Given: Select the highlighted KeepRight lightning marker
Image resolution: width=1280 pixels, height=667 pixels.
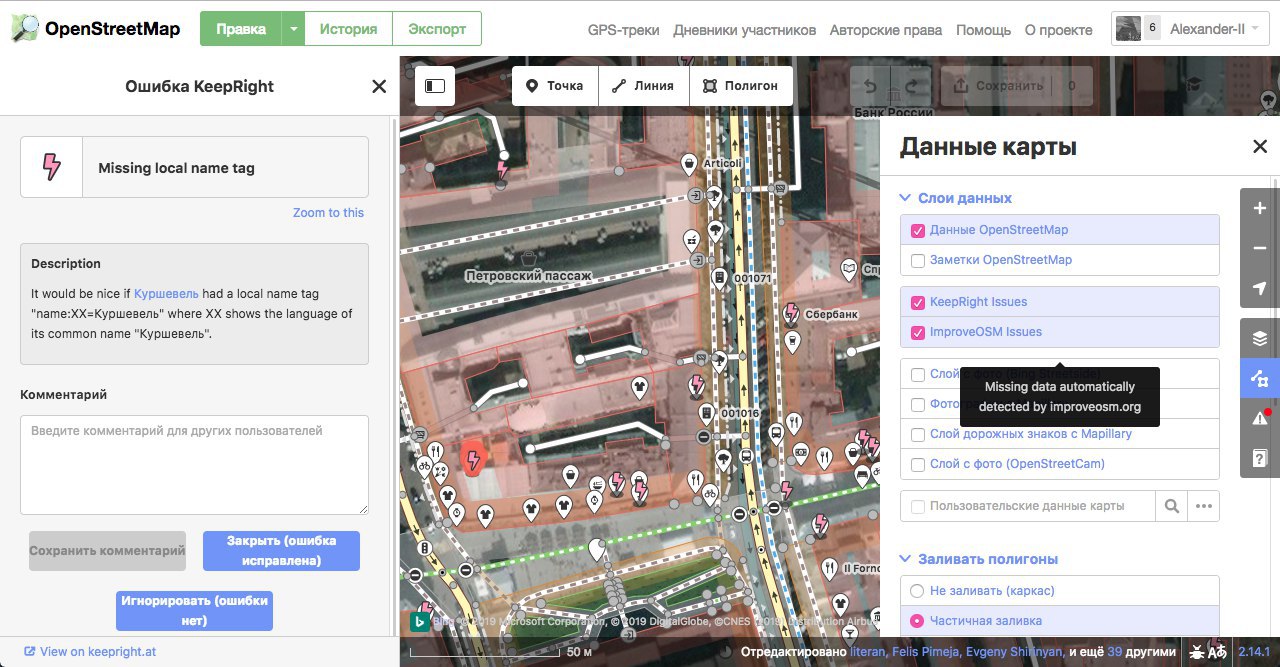Looking at the screenshot, I should click(x=474, y=458).
